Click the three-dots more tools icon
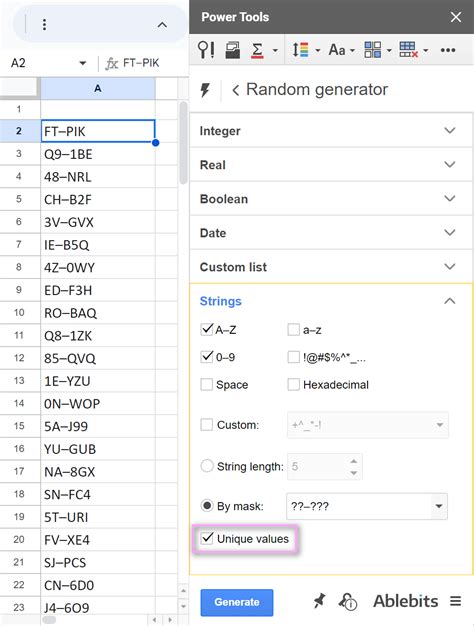474x626 pixels. pyautogui.click(x=448, y=50)
